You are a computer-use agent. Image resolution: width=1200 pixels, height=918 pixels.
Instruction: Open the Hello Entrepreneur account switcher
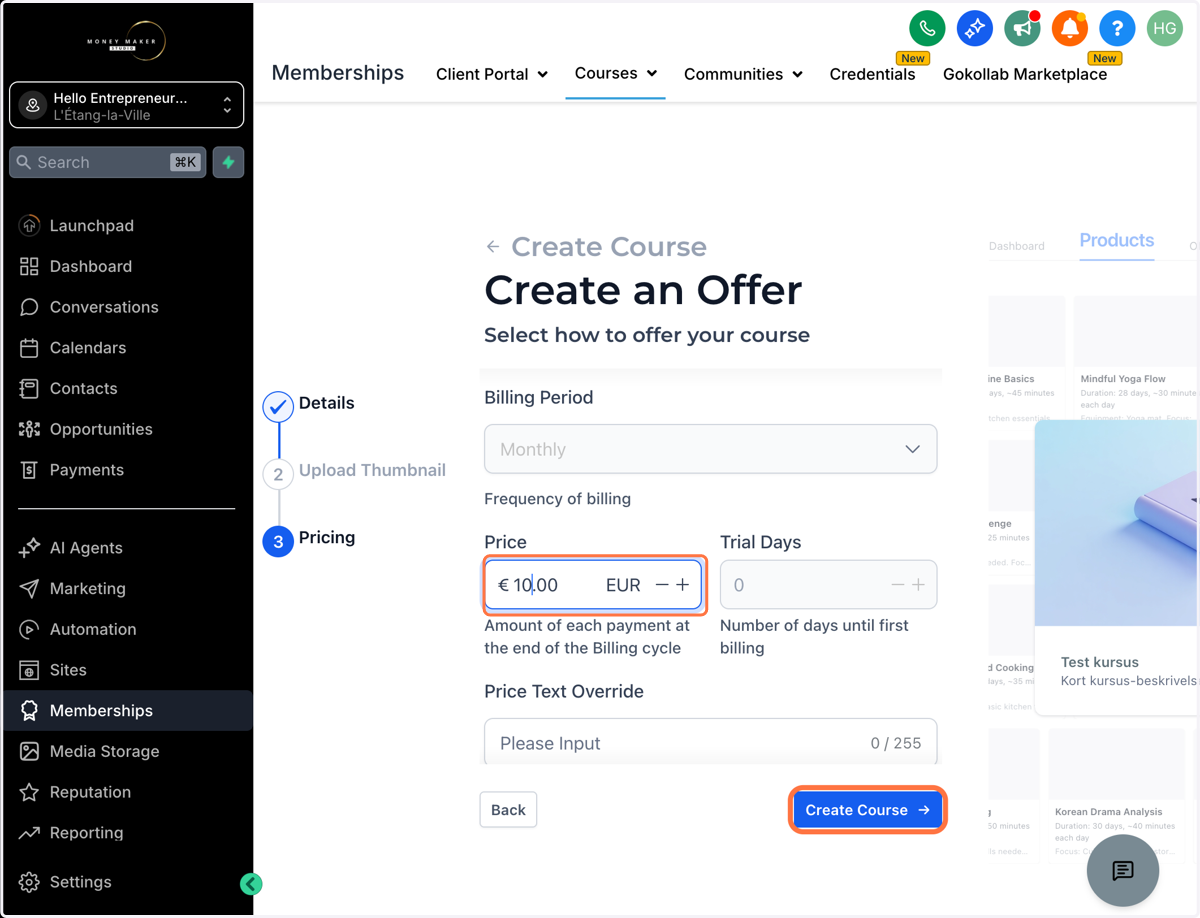click(126, 105)
